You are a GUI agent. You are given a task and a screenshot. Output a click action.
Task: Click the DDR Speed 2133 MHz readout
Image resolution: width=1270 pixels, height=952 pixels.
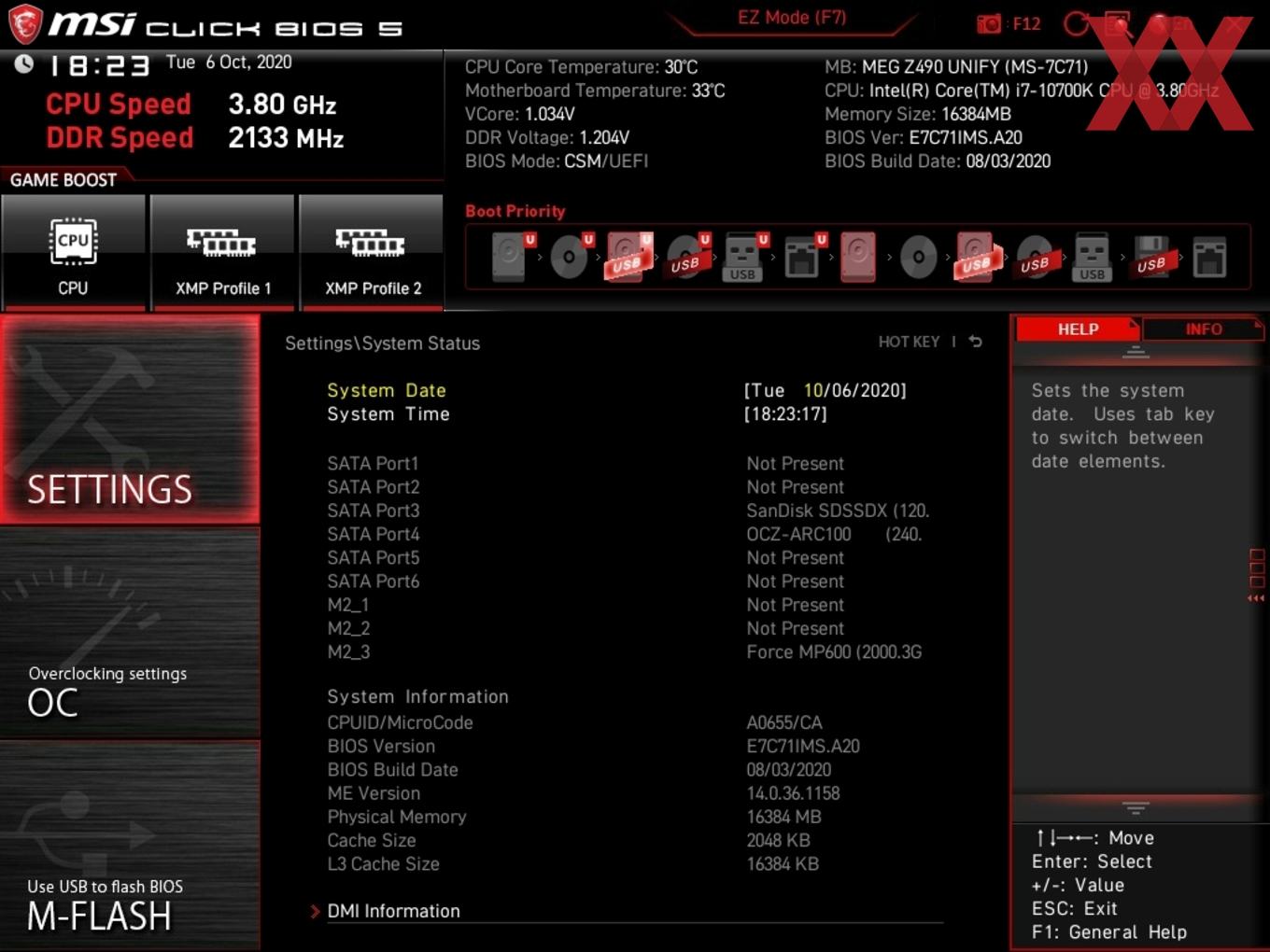point(194,137)
